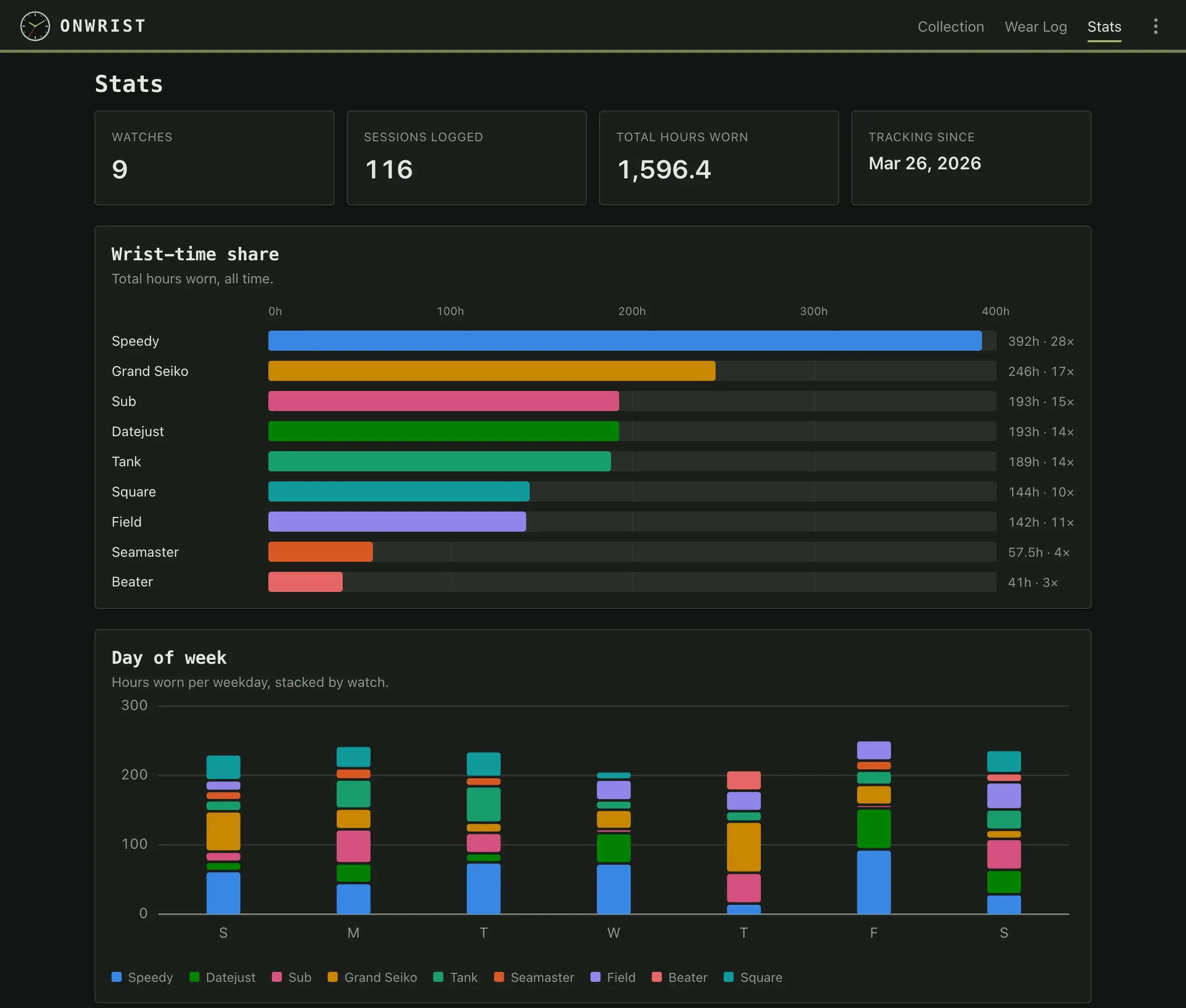Toggle Beater legend swatch
Screen dimensions: 1186x1008
[x=657, y=976]
